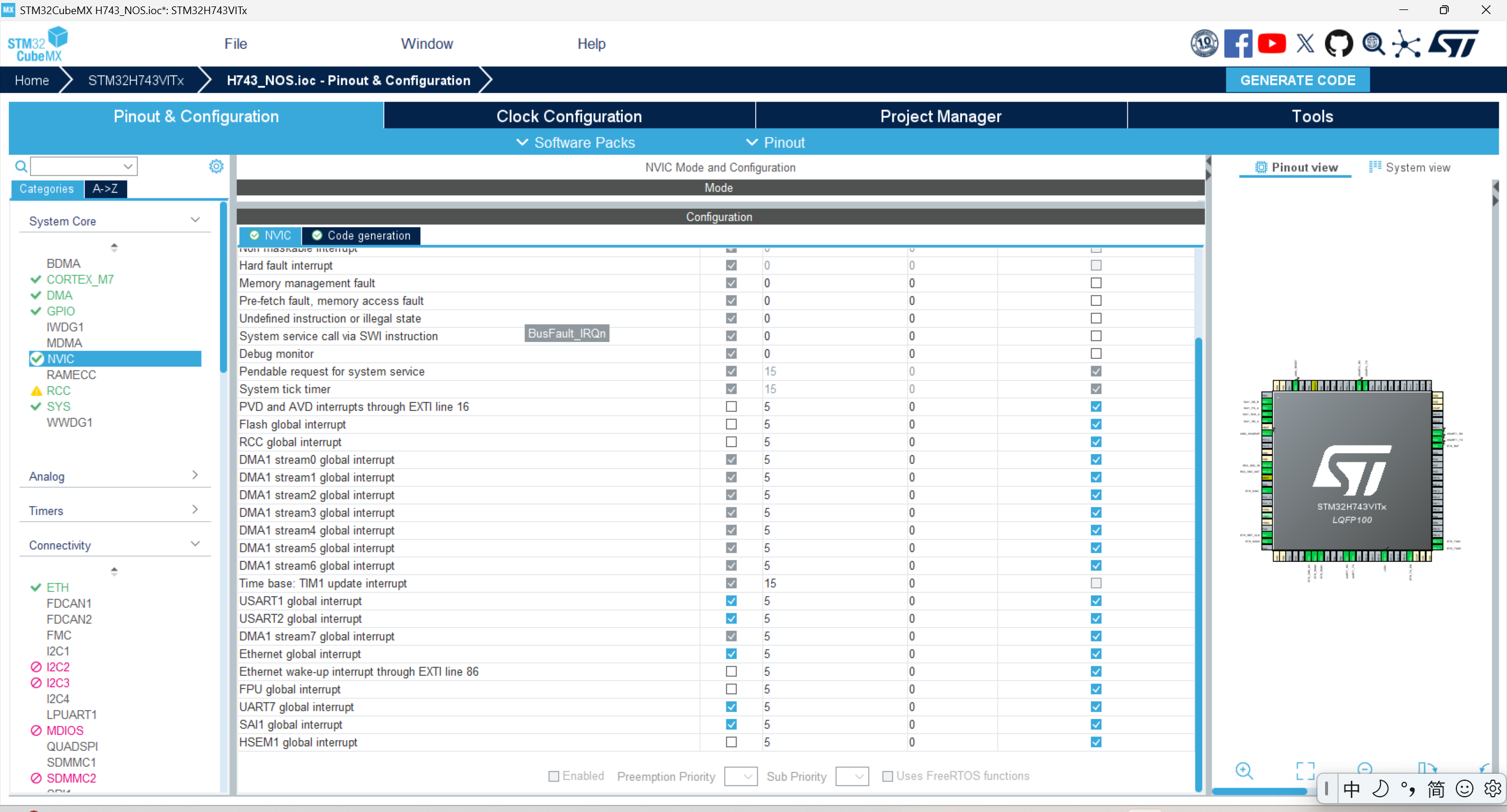The image size is (1507, 812).
Task: Open the IME emoji smiley panel
Action: 1465,789
